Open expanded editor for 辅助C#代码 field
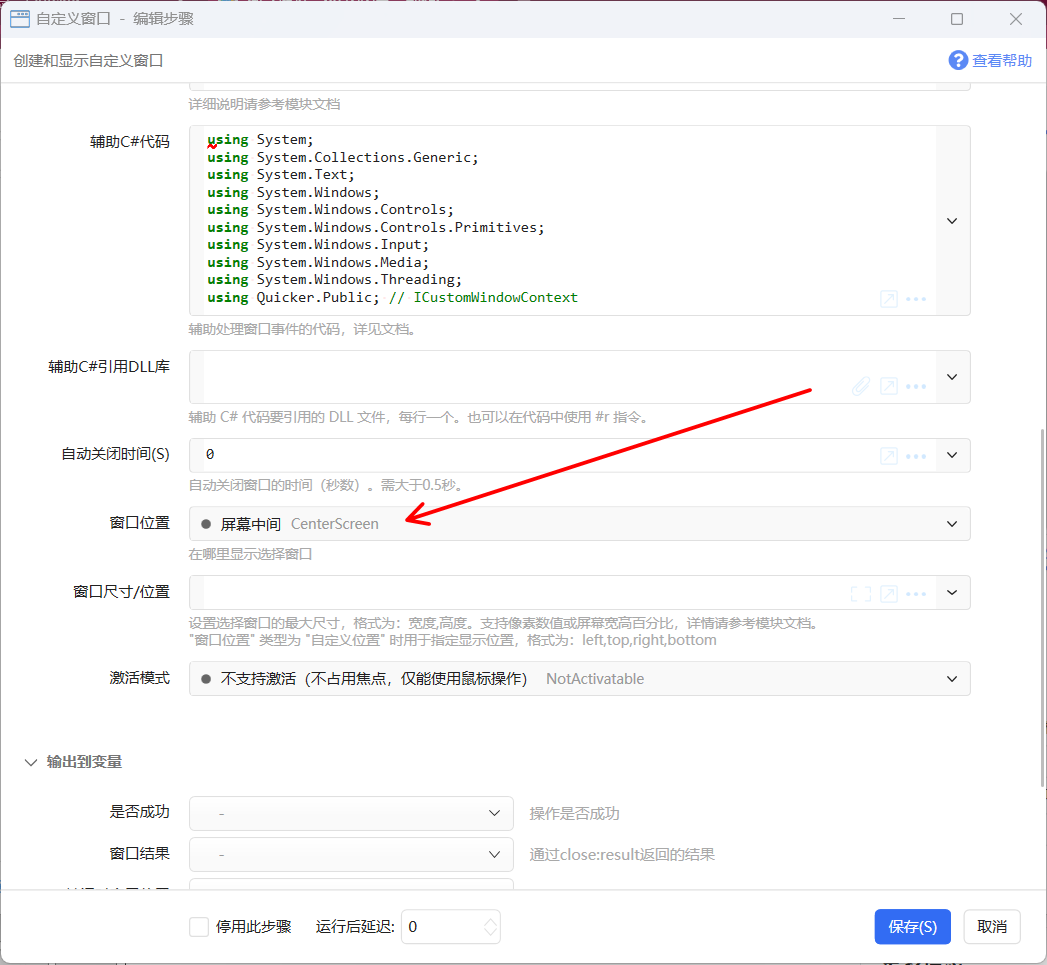The height and width of the screenshot is (965, 1047). point(889,299)
